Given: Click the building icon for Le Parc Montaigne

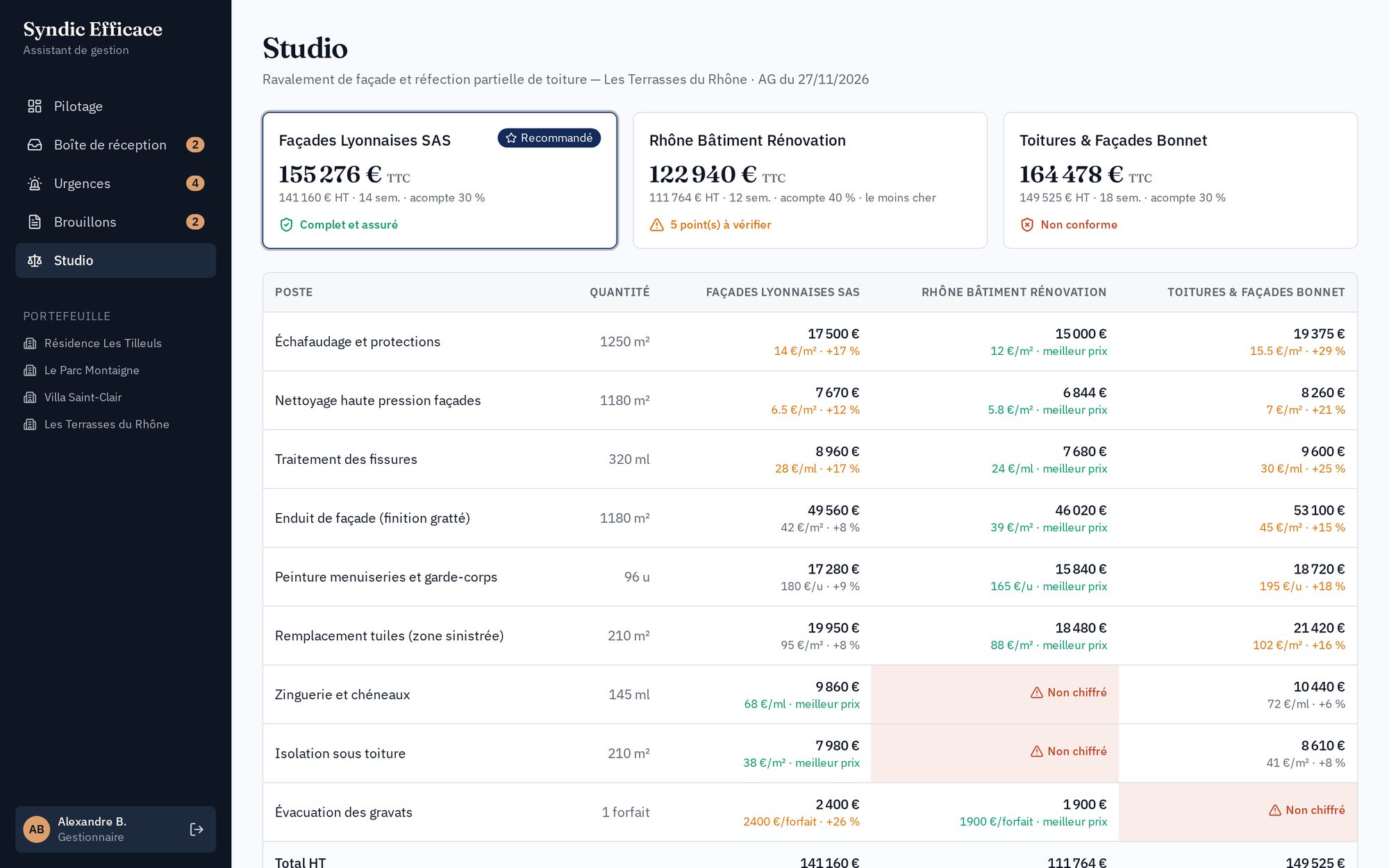Looking at the screenshot, I should pyautogui.click(x=30, y=370).
